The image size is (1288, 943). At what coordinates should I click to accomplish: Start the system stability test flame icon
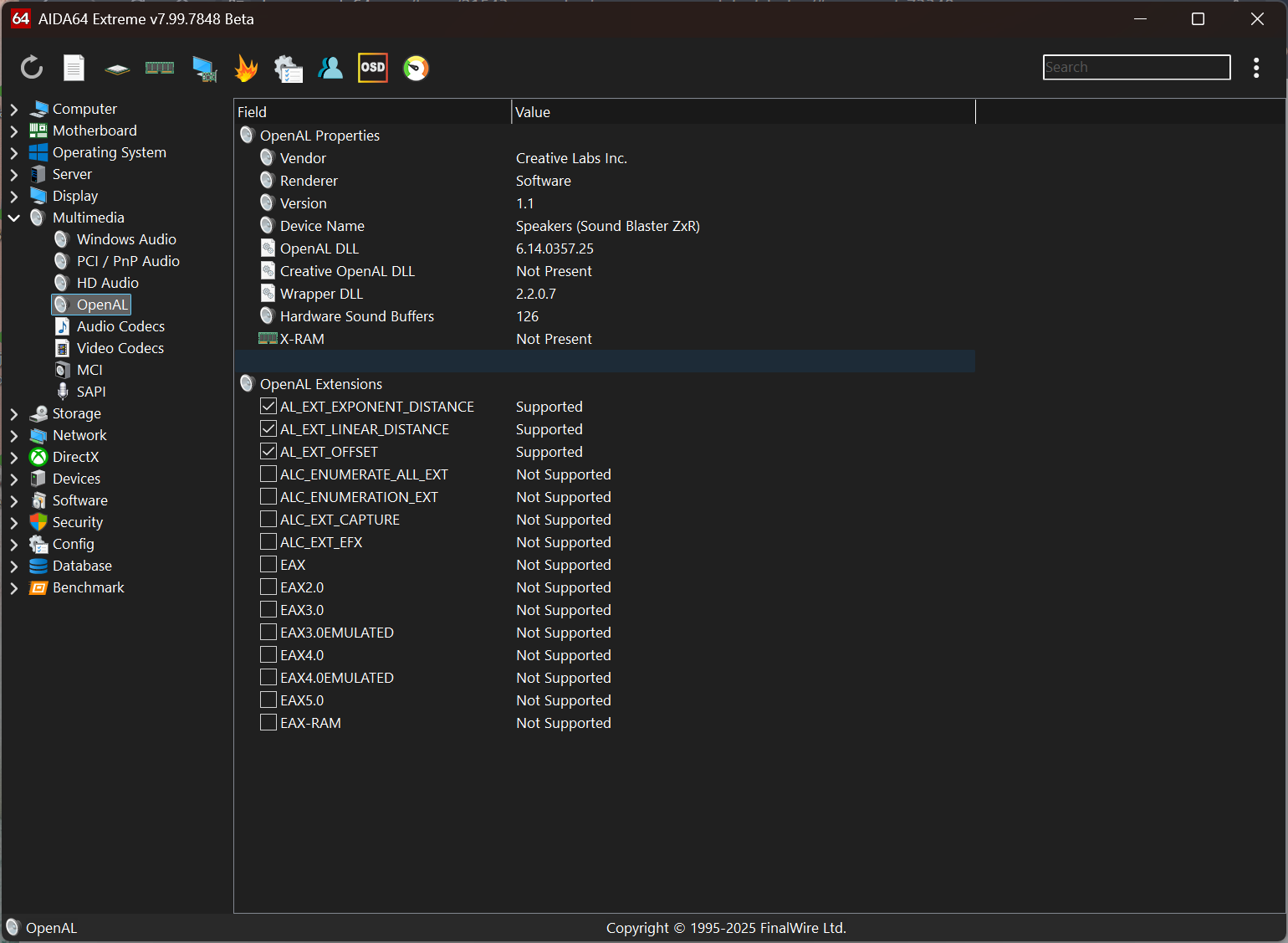(x=246, y=68)
